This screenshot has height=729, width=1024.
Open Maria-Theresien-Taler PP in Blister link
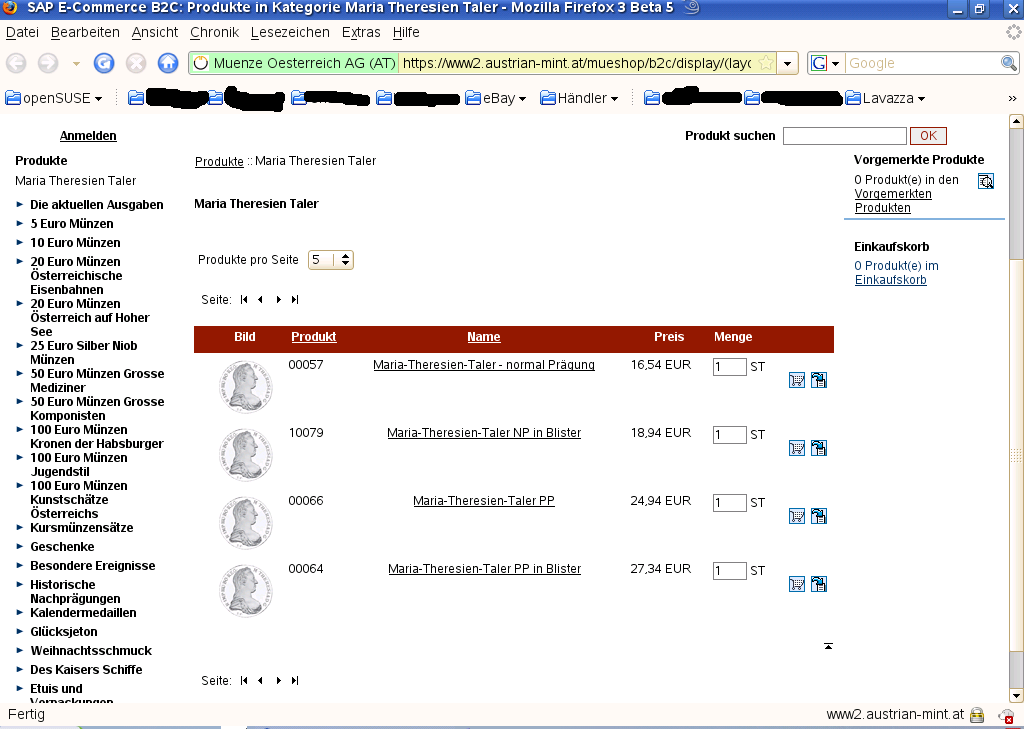click(485, 569)
